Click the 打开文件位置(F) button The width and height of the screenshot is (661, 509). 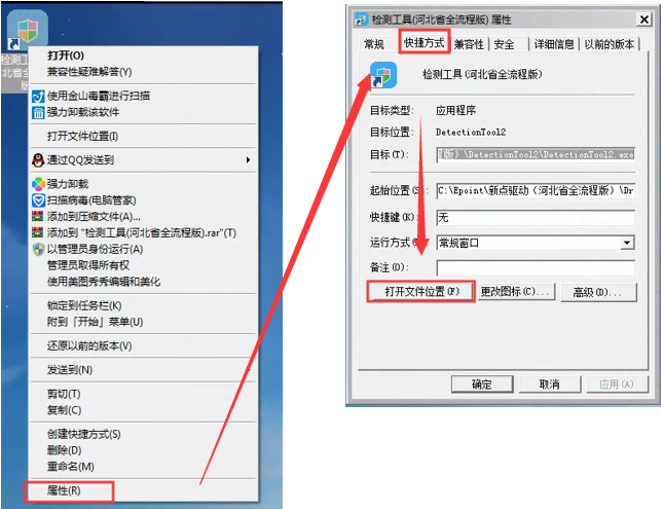tap(422, 291)
